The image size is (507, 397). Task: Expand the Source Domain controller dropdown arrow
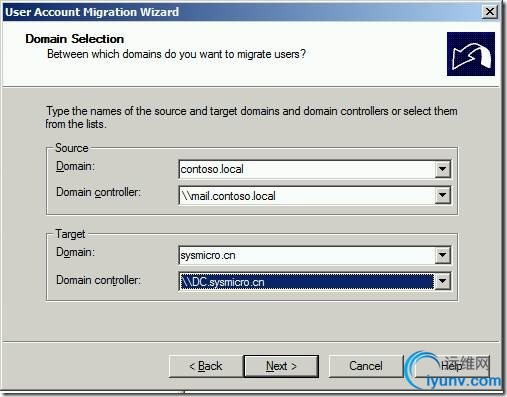pos(443,196)
